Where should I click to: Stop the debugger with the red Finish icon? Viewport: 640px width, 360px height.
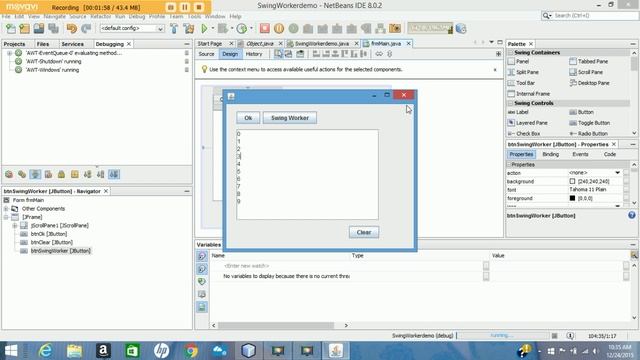[x=264, y=29]
